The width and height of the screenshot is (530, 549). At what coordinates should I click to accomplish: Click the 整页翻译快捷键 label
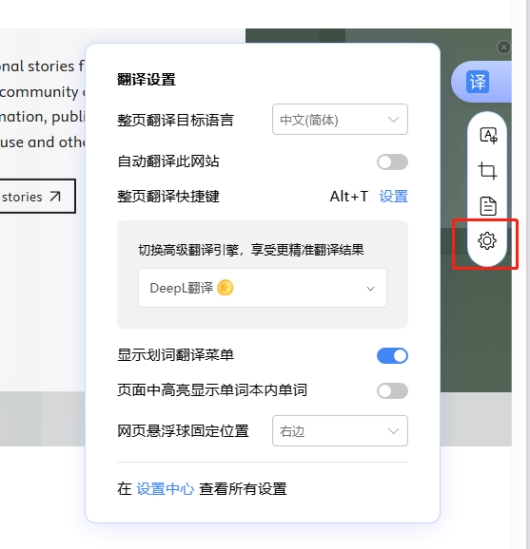pyautogui.click(x=168, y=196)
